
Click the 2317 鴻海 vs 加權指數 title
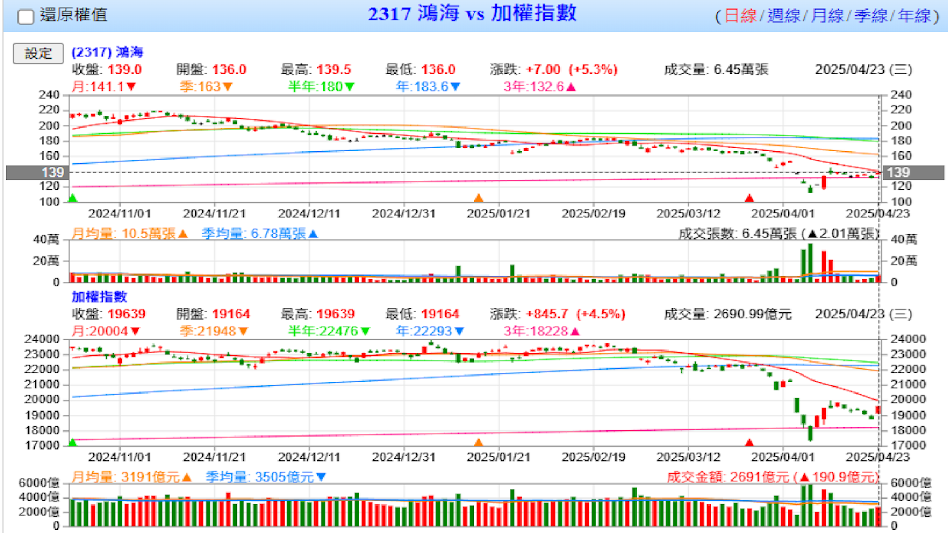(x=472, y=13)
